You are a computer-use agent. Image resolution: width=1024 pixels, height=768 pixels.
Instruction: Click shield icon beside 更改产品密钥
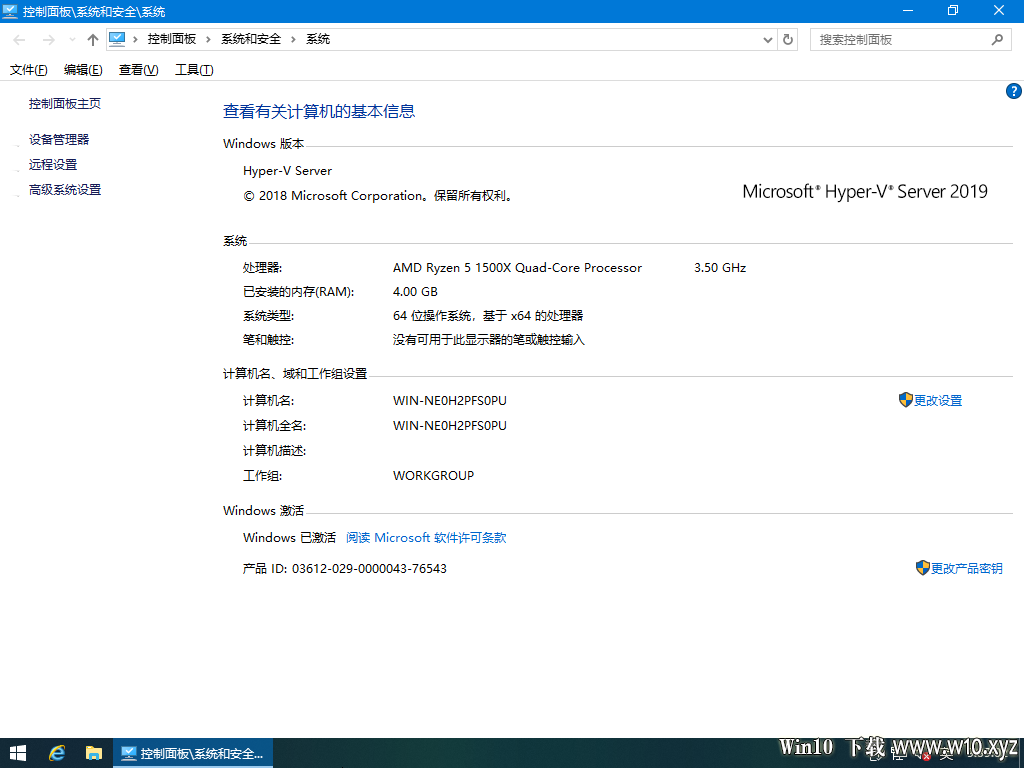click(x=922, y=568)
